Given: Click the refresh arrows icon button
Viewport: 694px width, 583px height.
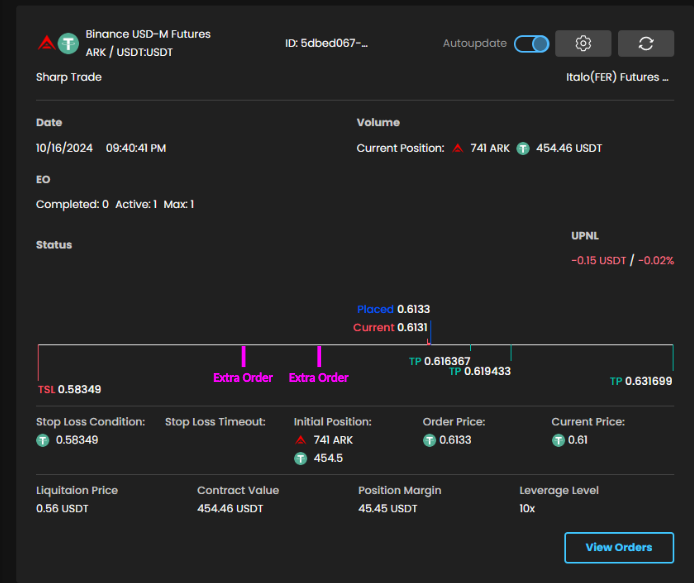Looking at the screenshot, I should coord(645,44).
